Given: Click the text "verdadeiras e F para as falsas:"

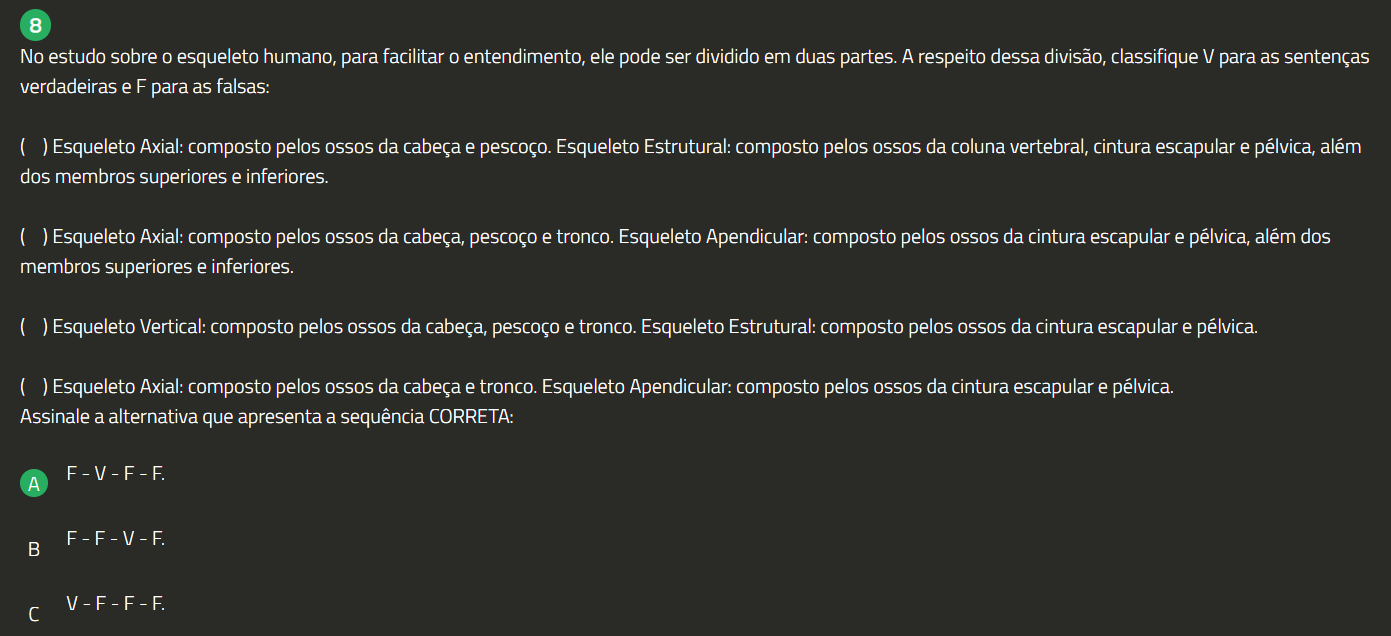Looking at the screenshot, I should pos(145,87).
